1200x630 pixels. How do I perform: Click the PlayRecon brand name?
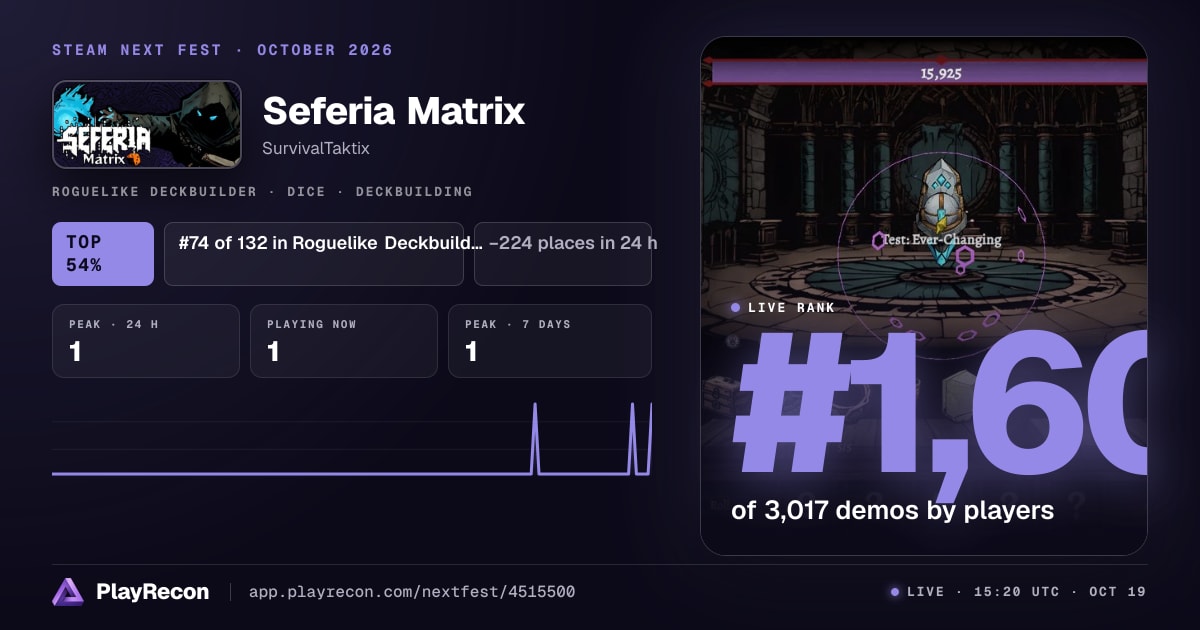pyautogui.click(x=152, y=592)
